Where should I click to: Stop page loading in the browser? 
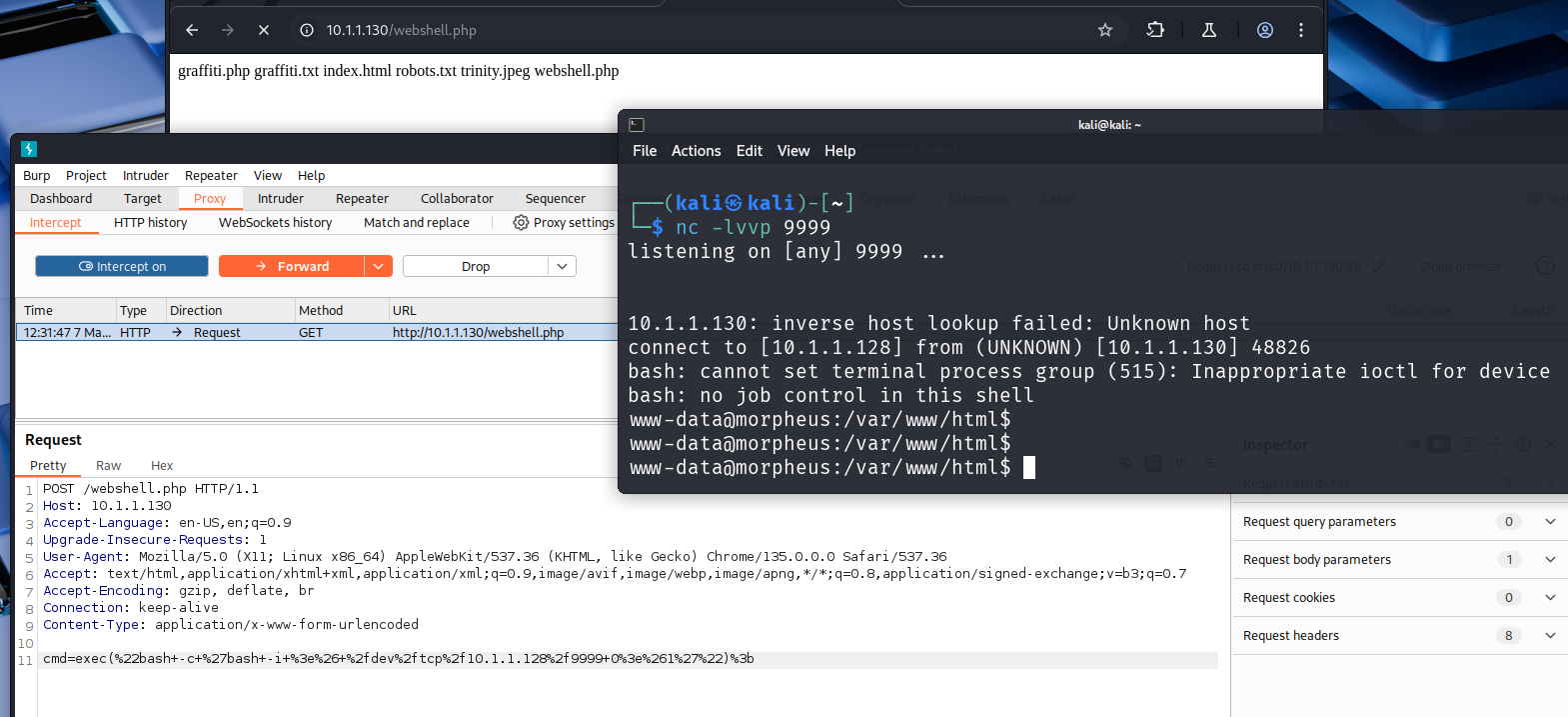tap(264, 30)
